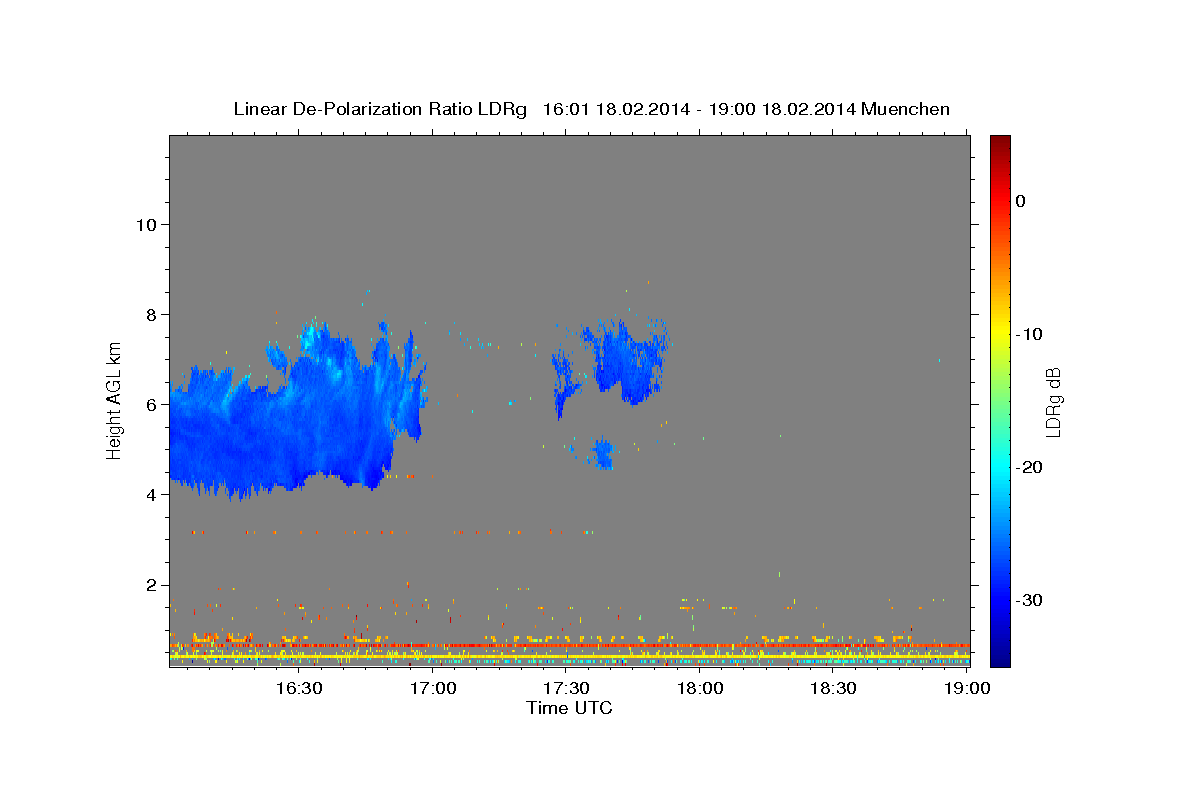This screenshot has width=1200, height=800.
Task: Click the red ground clutter band near the bottom
Action: coord(570,646)
